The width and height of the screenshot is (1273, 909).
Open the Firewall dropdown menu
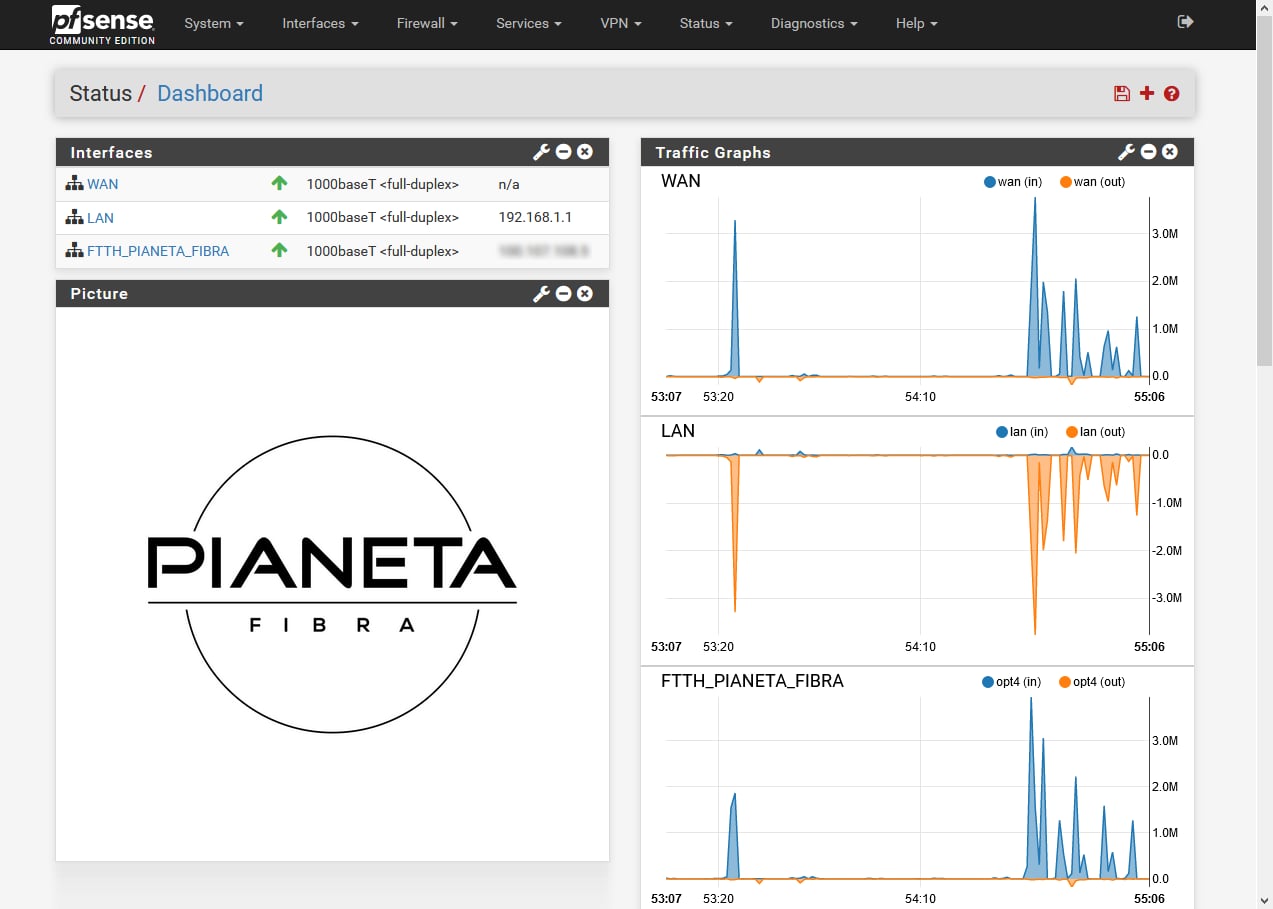(427, 23)
